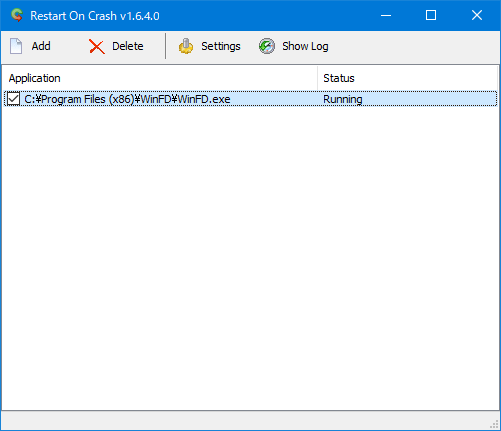Uncheck the WinFD.exe monitoring checkbox
The image size is (501, 431).
(x=13, y=99)
